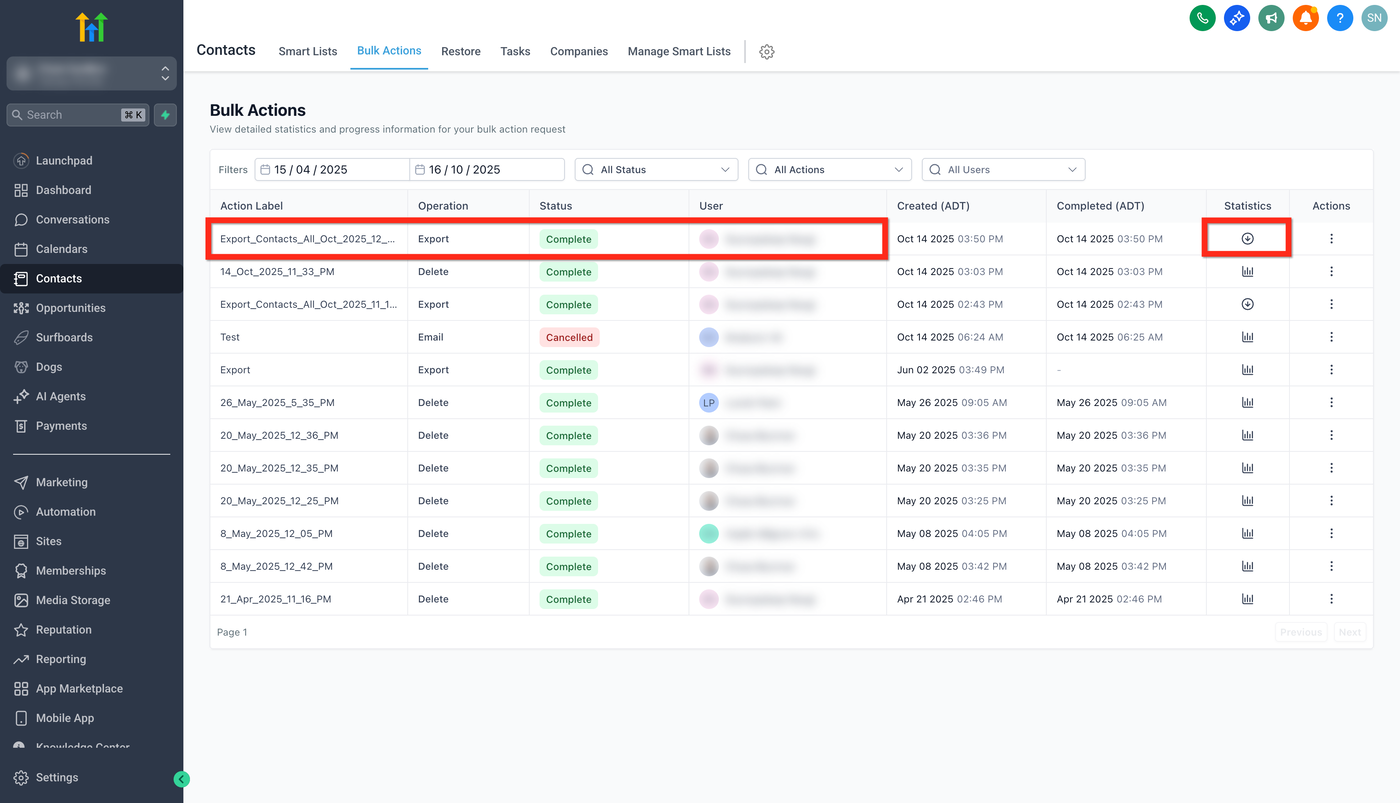Viewport: 1400px width, 803px height.
Task: Open the All Actions filter dropdown
Action: click(x=830, y=170)
